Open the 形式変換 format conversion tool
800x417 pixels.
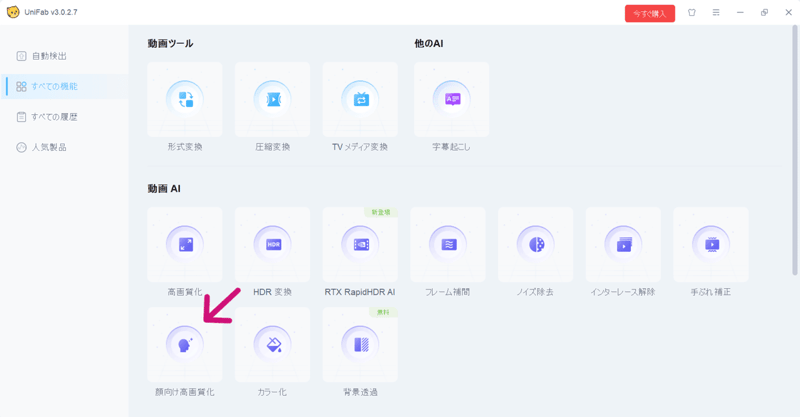(185, 100)
